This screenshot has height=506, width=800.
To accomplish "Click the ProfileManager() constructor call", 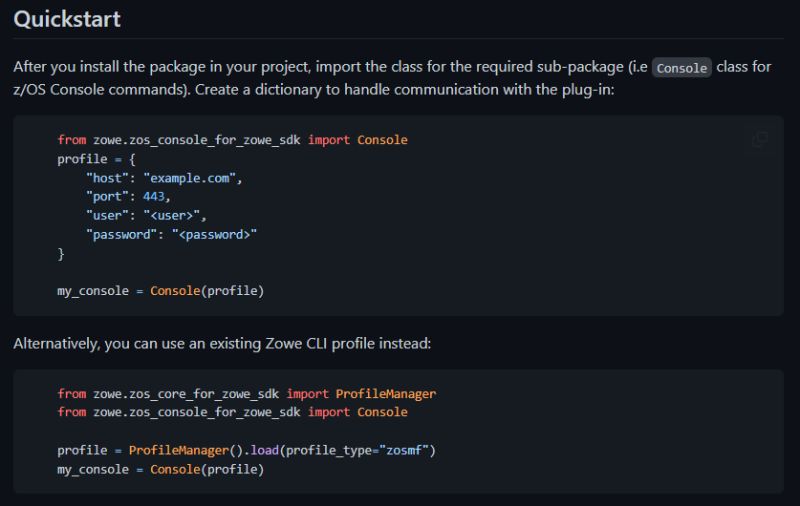I will (x=186, y=450).
